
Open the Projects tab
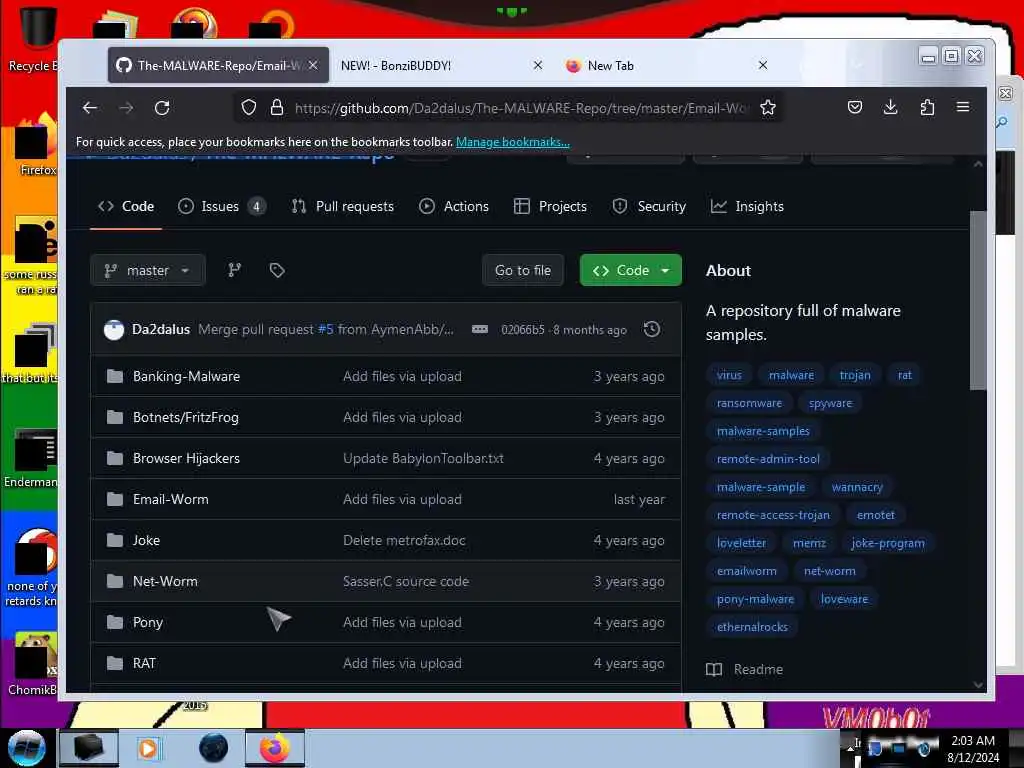[551, 206]
